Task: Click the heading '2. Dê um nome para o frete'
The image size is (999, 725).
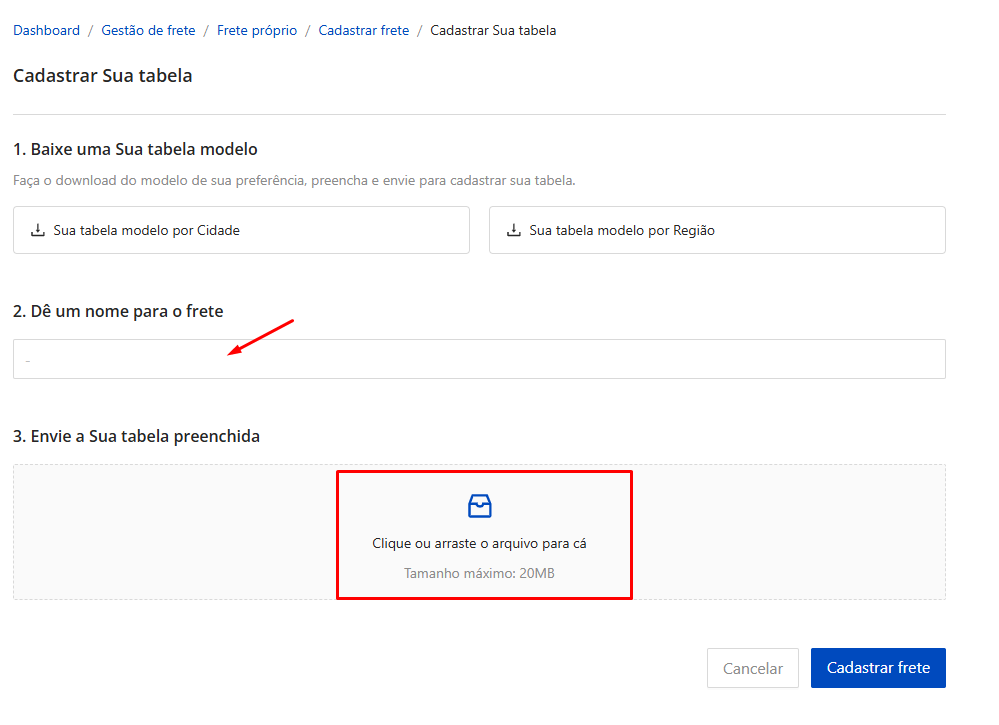Action: tap(118, 311)
